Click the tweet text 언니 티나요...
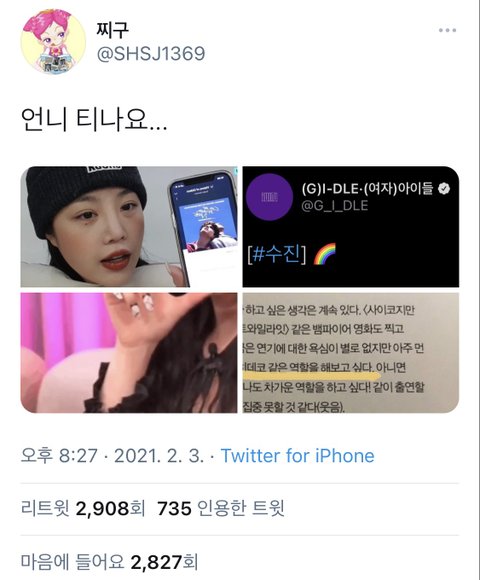This screenshot has height=580, width=480. click(x=94, y=119)
